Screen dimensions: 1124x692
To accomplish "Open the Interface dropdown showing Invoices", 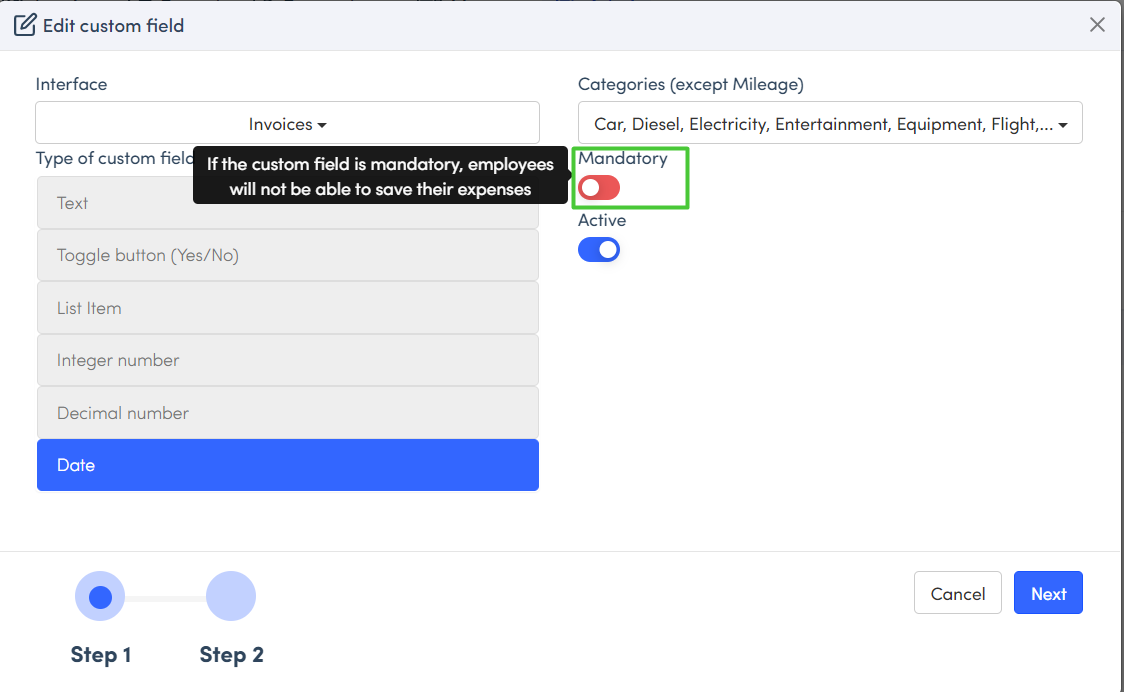I will [x=287, y=124].
